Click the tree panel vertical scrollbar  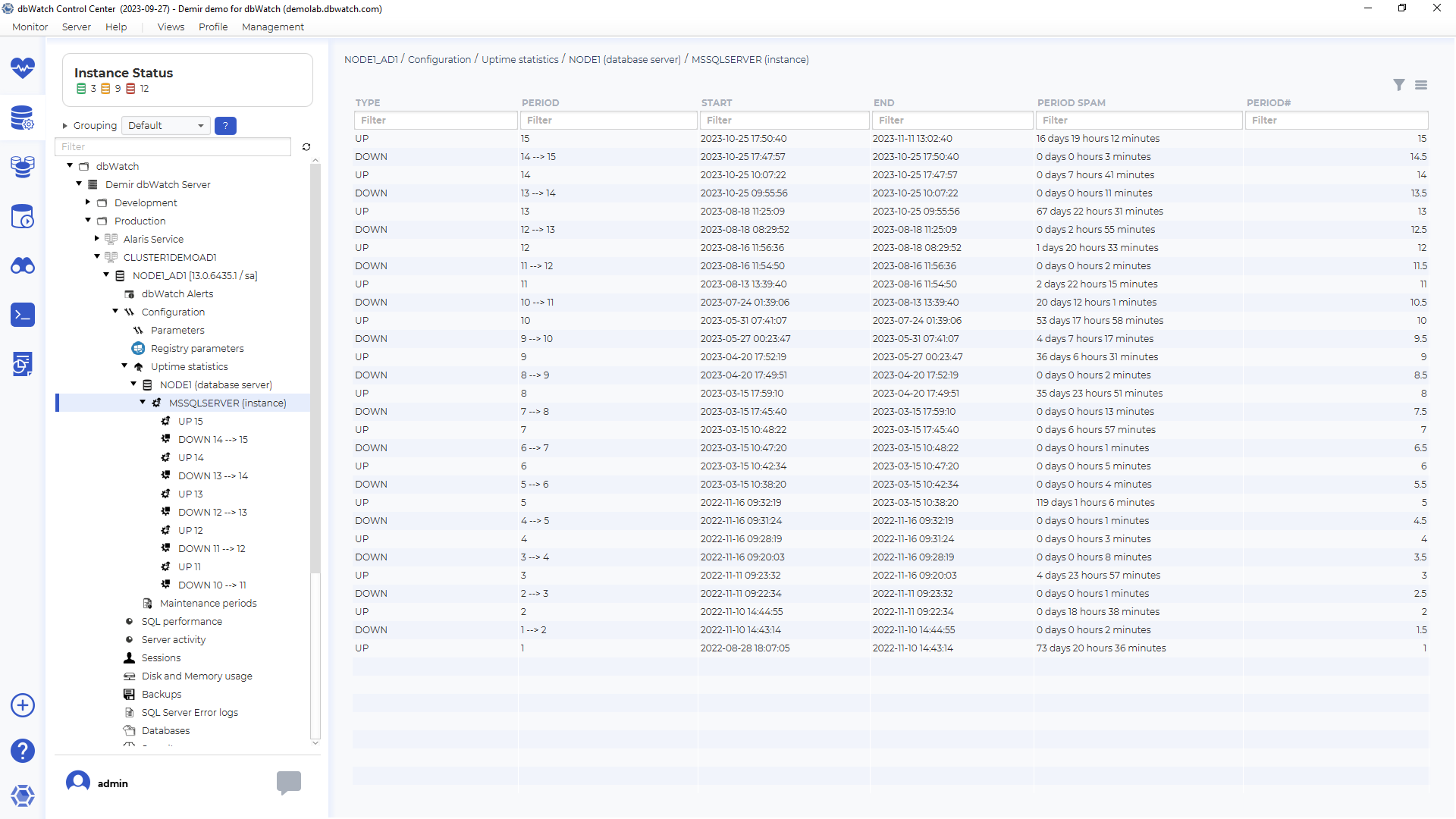click(x=315, y=369)
